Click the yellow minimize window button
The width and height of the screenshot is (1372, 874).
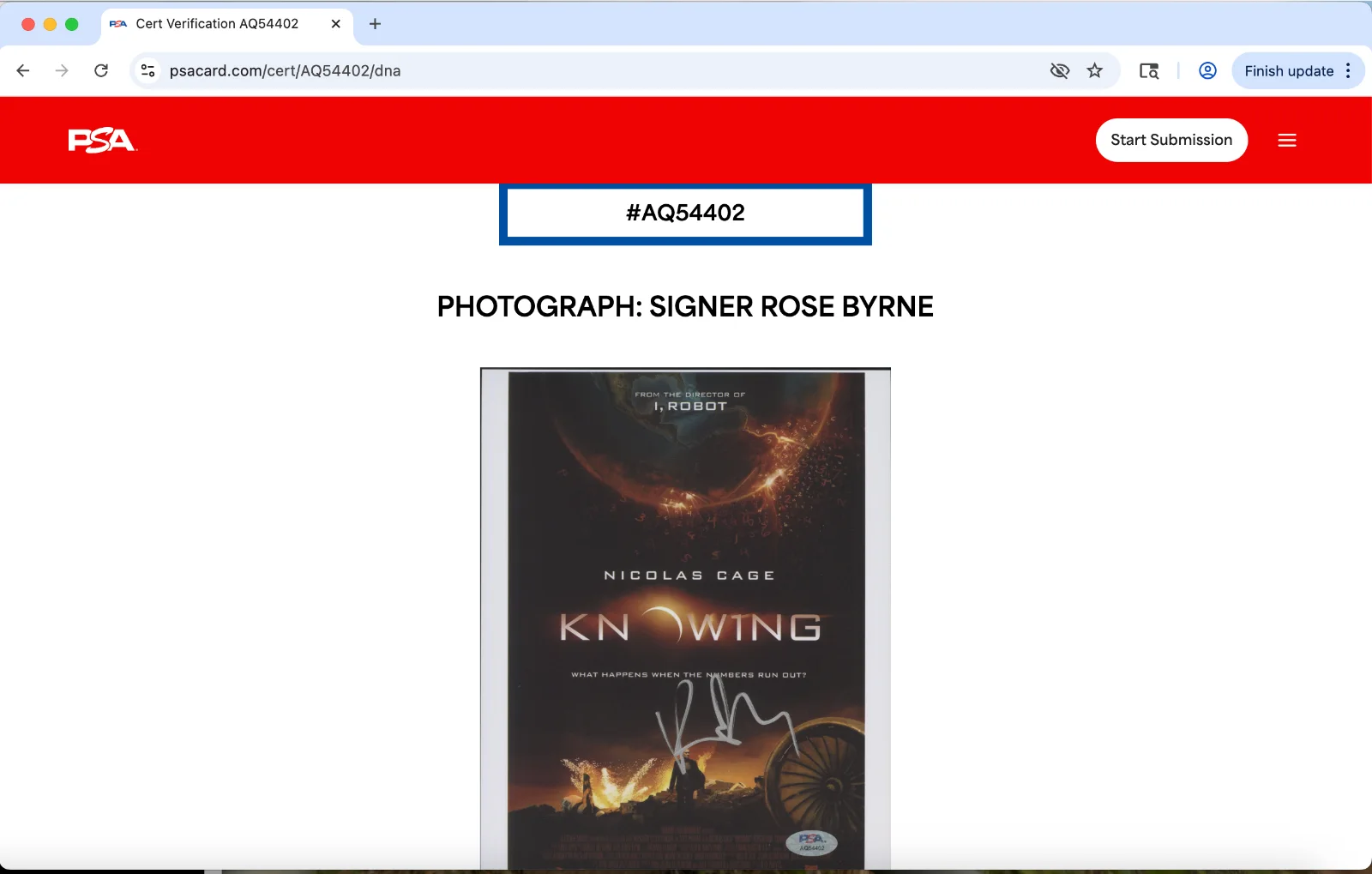(50, 24)
